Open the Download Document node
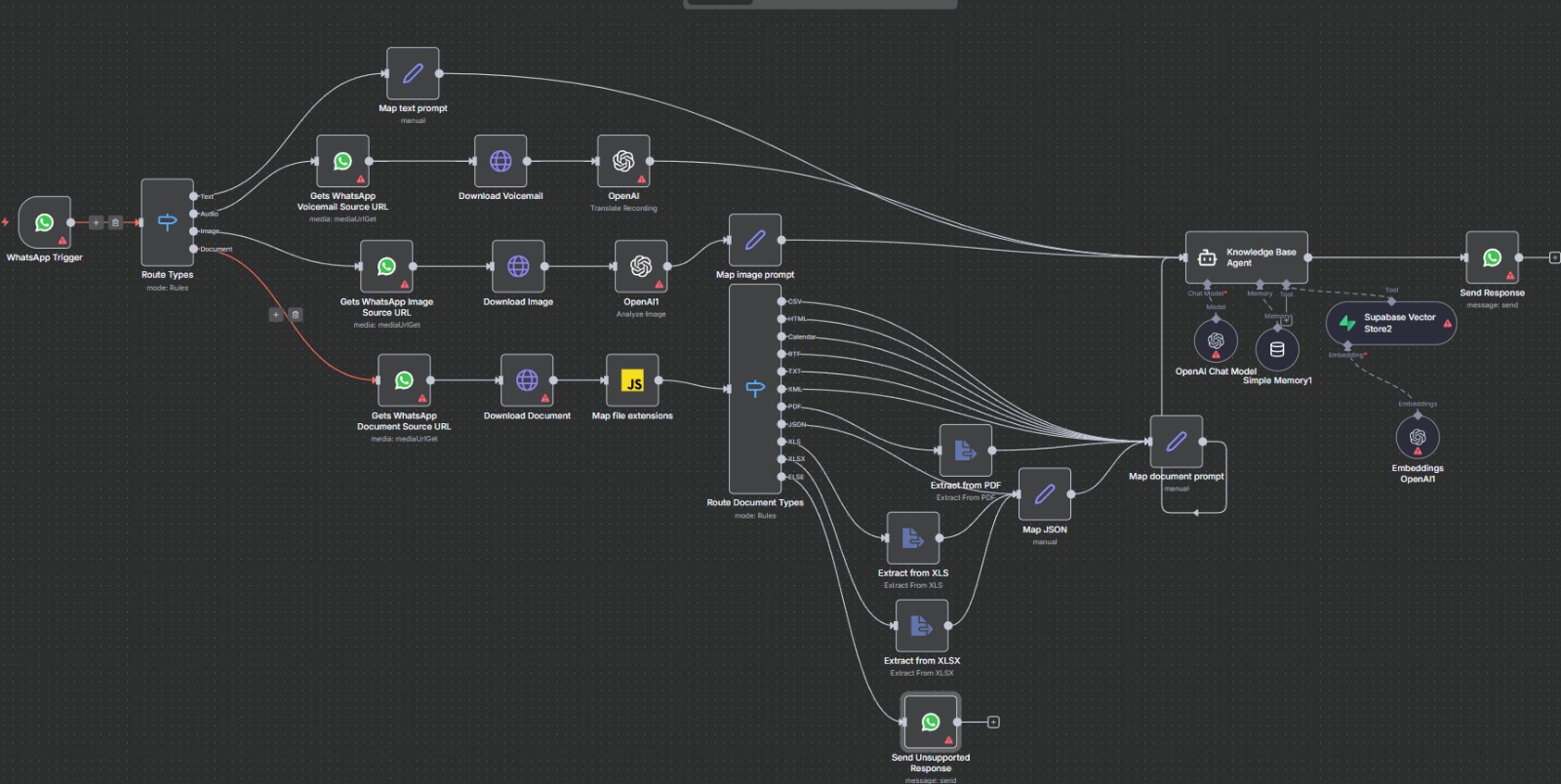This screenshot has width=1561, height=784. 527,380
